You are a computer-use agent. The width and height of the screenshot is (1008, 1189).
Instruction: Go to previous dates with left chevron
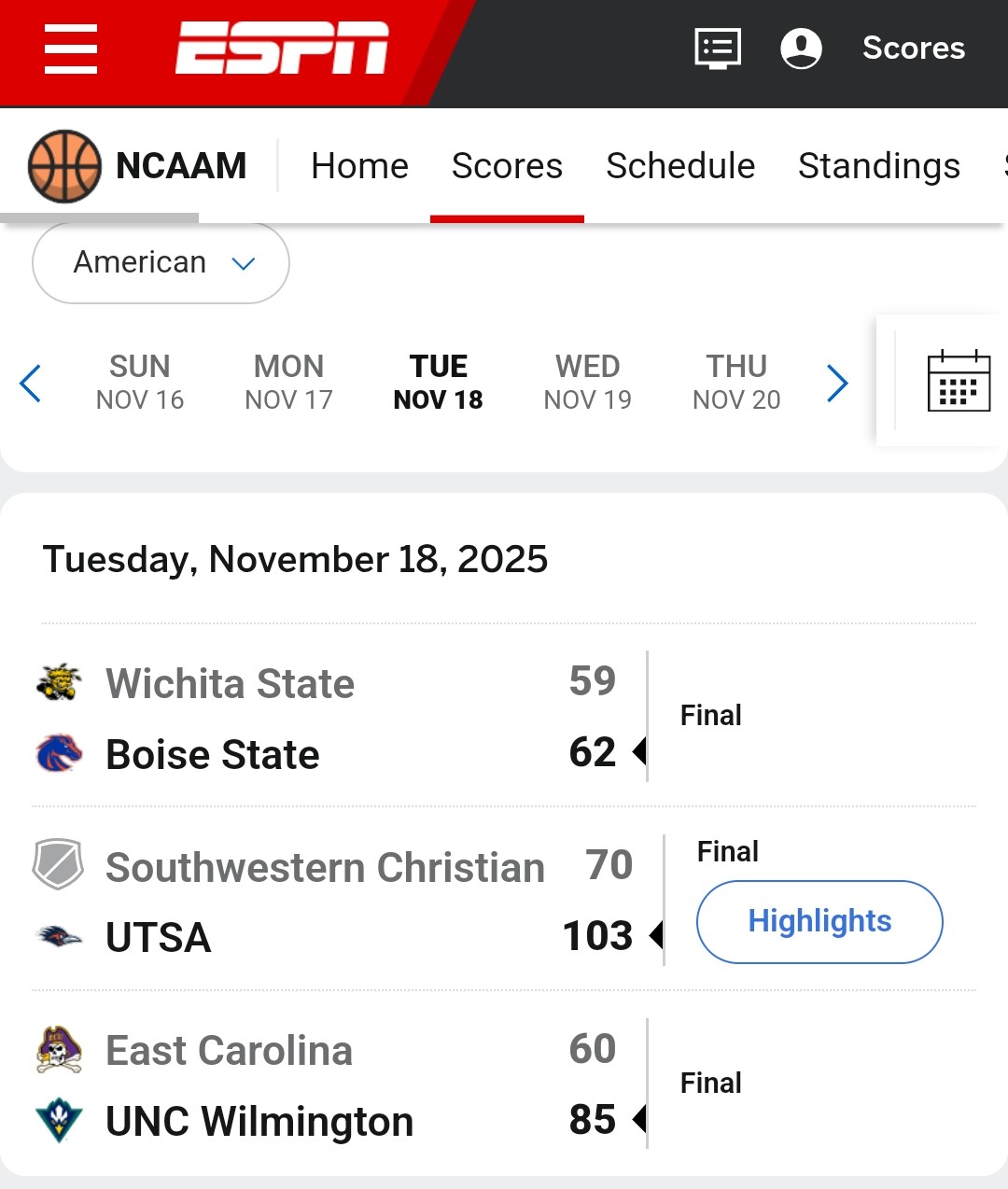click(31, 383)
